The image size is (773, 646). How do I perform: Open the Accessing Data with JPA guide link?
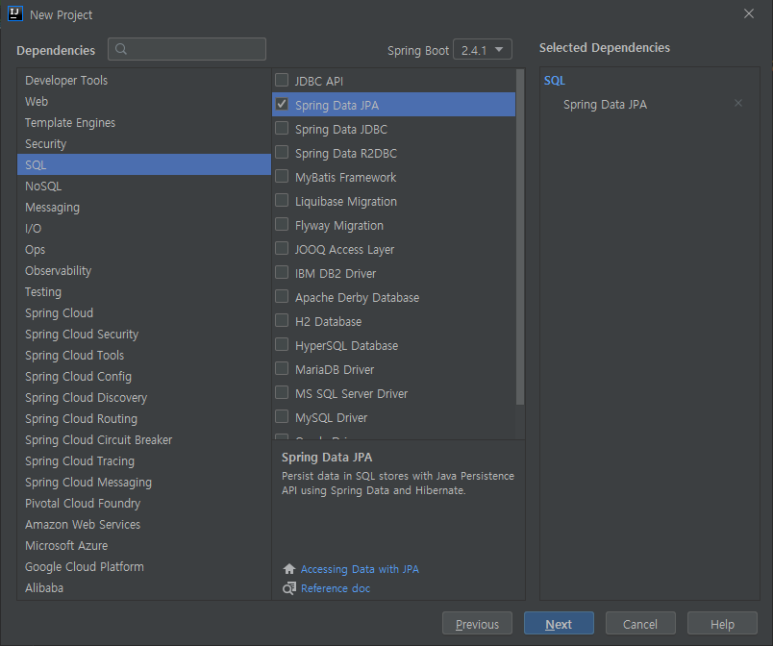click(360, 569)
